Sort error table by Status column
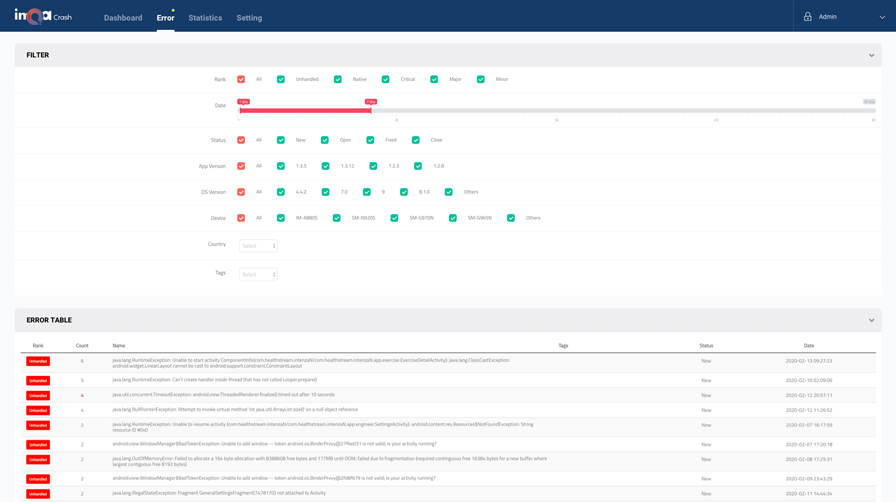The width and height of the screenshot is (896, 502). point(706,346)
